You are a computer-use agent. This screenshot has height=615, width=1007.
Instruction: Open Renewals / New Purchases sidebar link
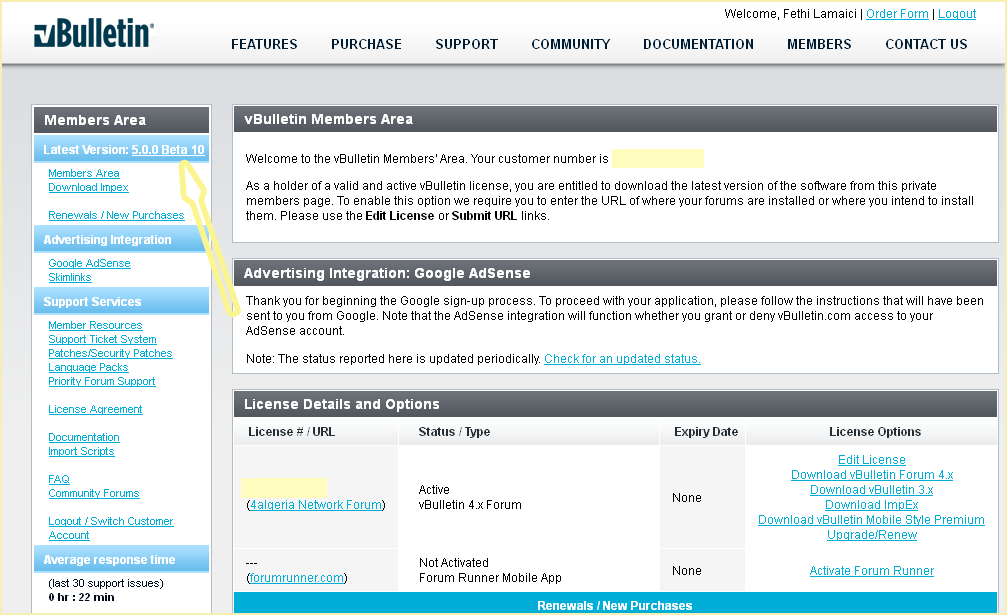point(116,215)
